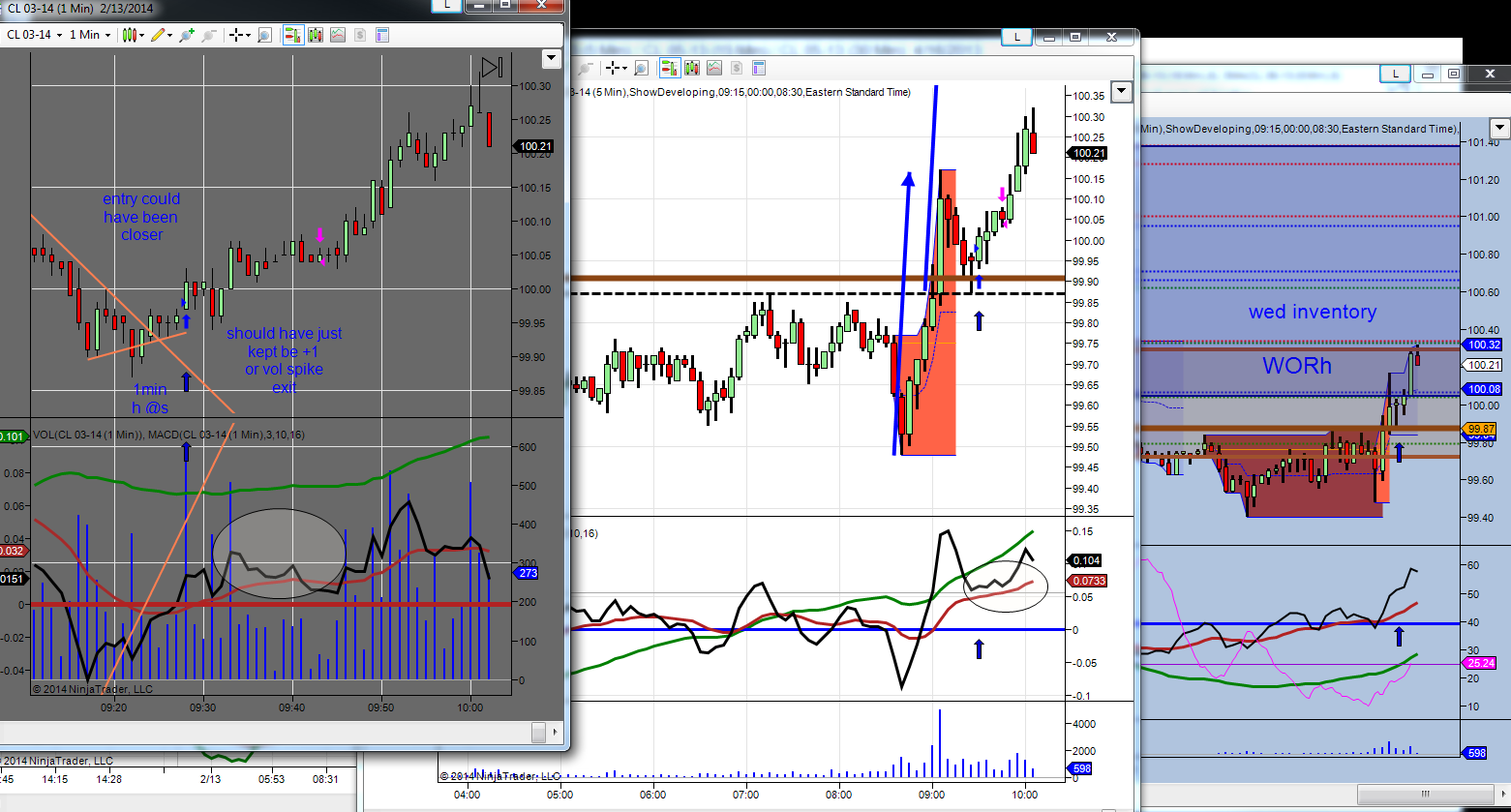Viewport: 1511px width, 812px height.
Task: Click the 100.32 price marker, right chart
Action: (x=1484, y=345)
